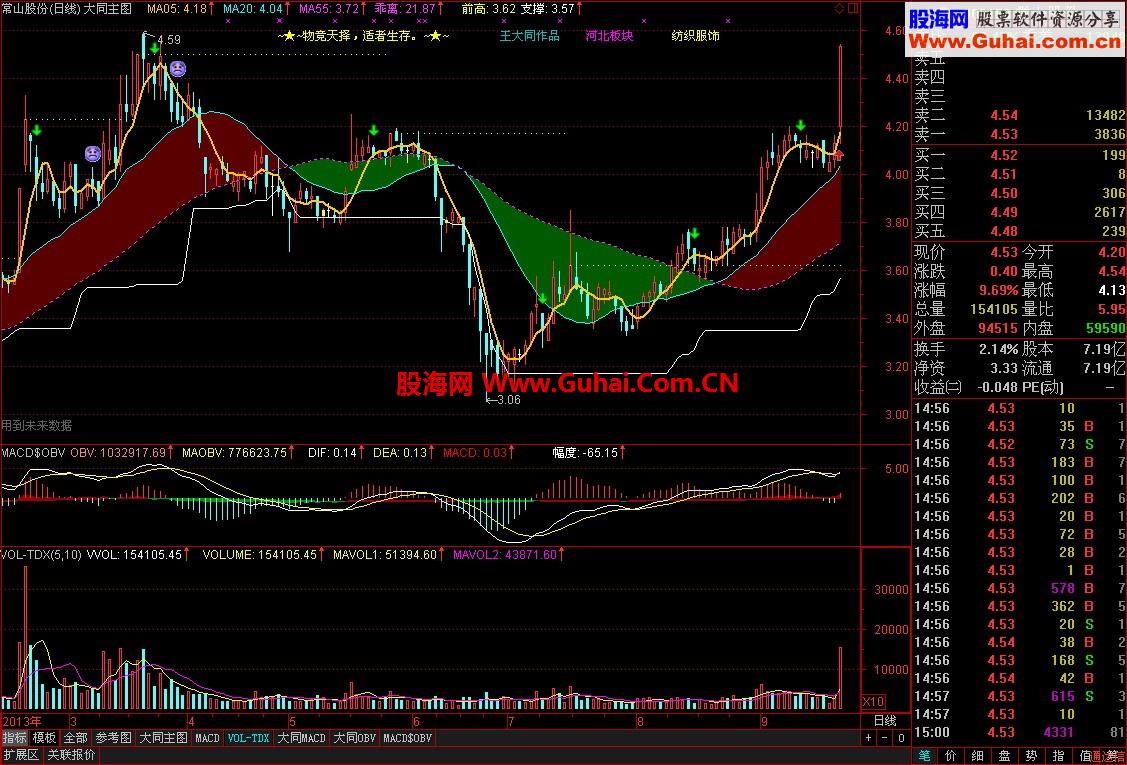Click the 2013年 label on the time axis
Image resolution: width=1127 pixels, height=765 pixels.
point(22,721)
